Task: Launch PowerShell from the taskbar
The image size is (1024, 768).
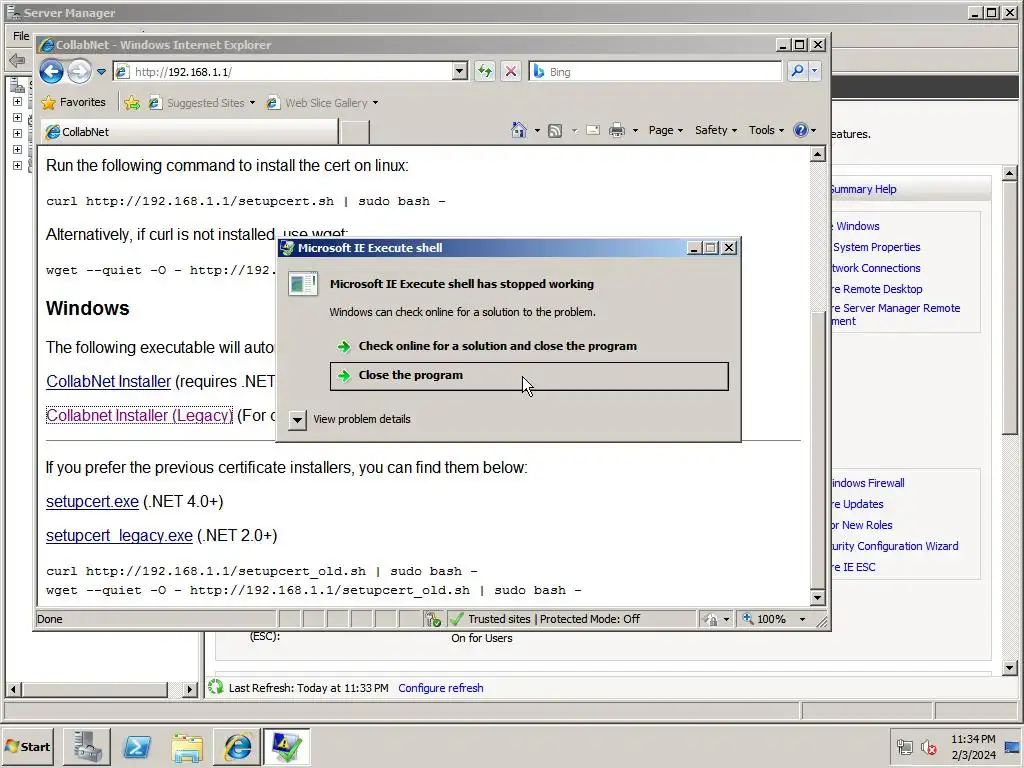Action: (137, 746)
